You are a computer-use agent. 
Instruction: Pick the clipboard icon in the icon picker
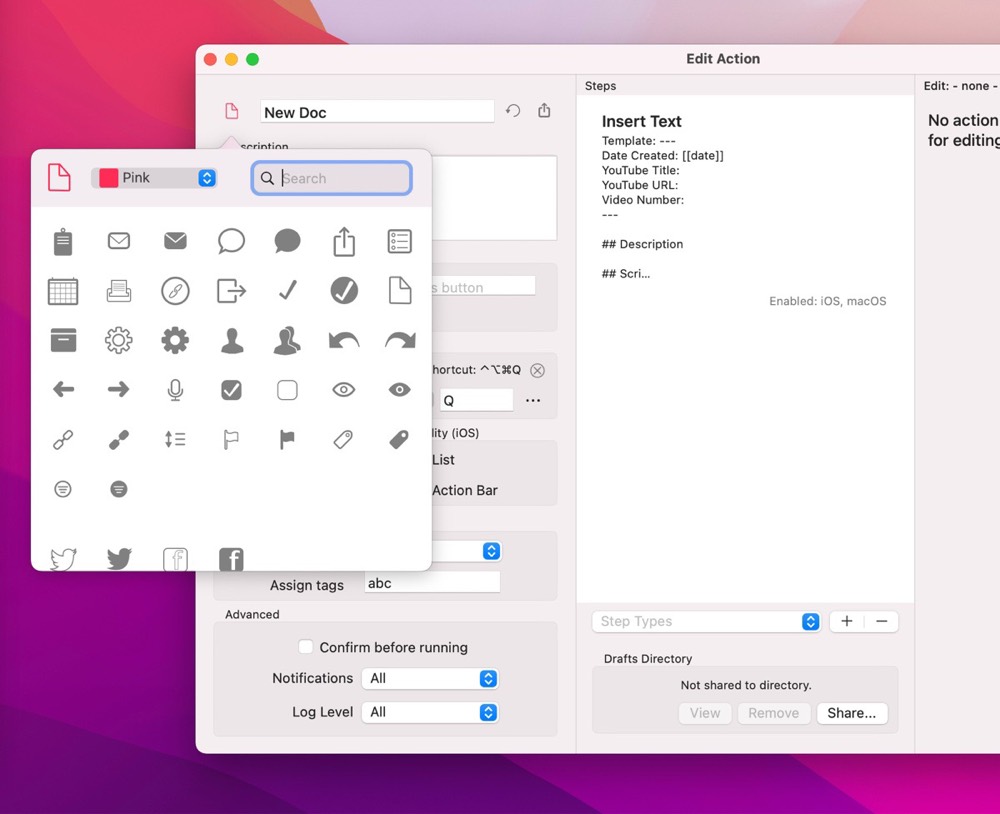coord(62,242)
